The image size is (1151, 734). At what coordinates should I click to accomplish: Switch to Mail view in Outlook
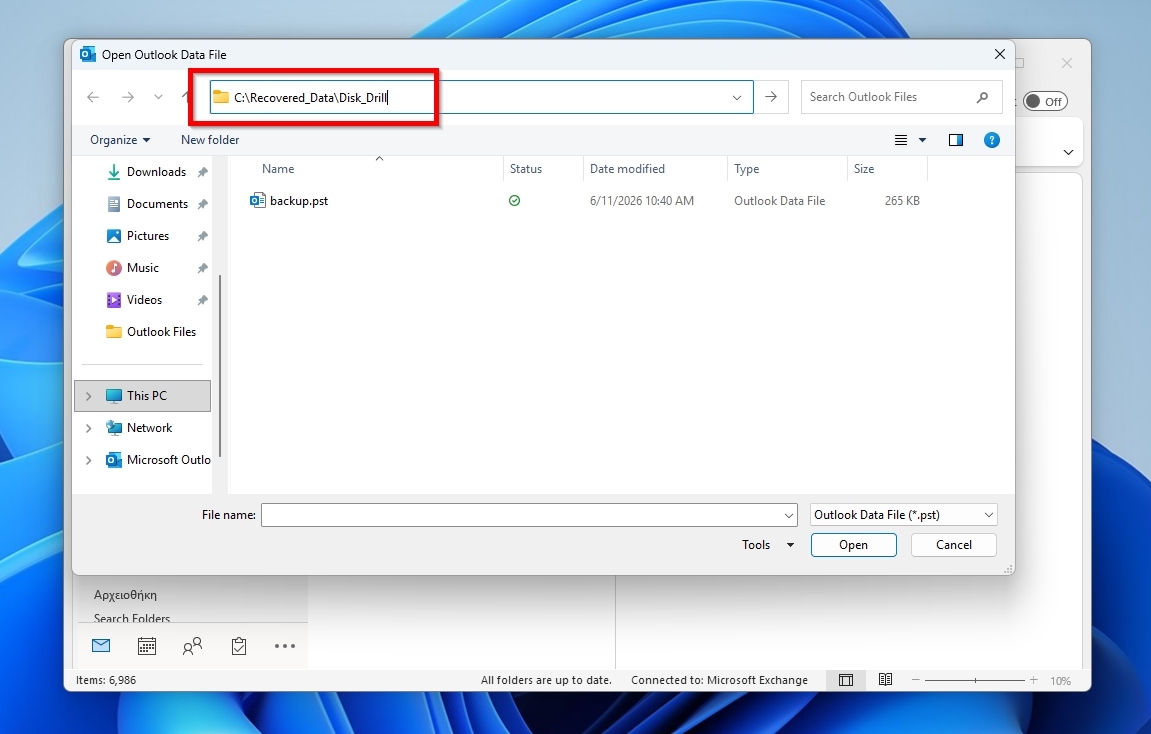(x=101, y=646)
